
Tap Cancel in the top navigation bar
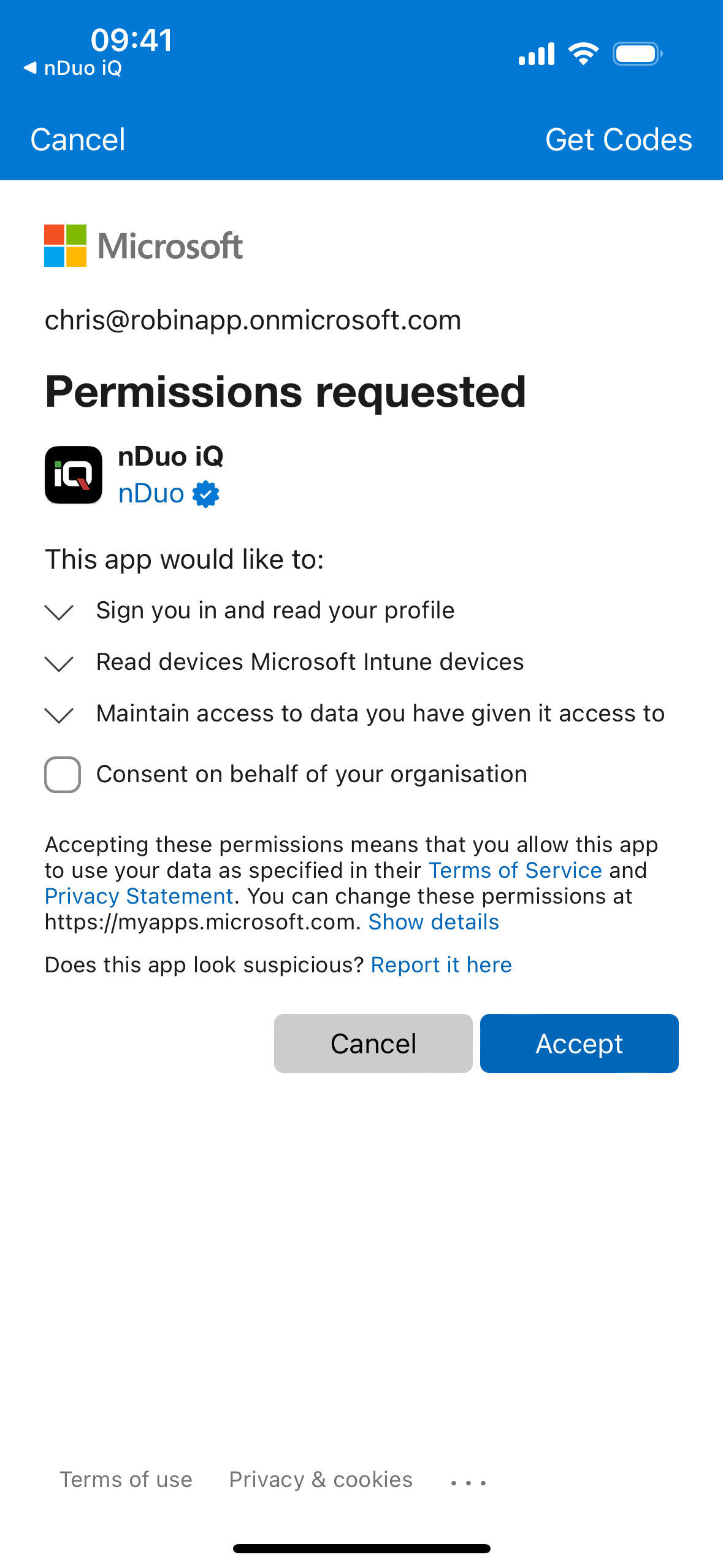(78, 139)
